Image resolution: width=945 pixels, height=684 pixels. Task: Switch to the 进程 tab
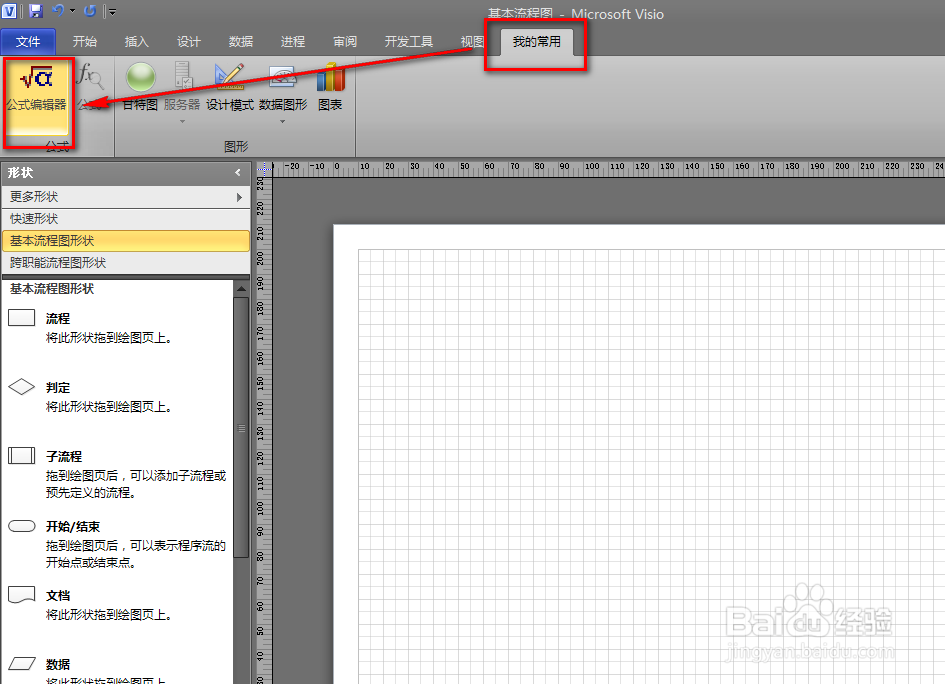(x=293, y=42)
